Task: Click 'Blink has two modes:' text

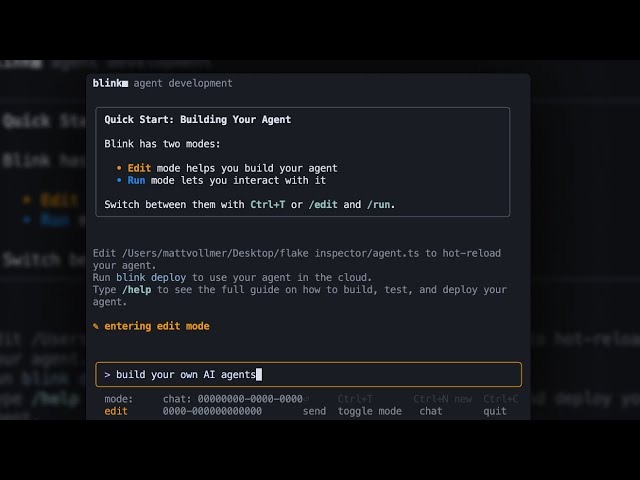Action: pos(162,144)
